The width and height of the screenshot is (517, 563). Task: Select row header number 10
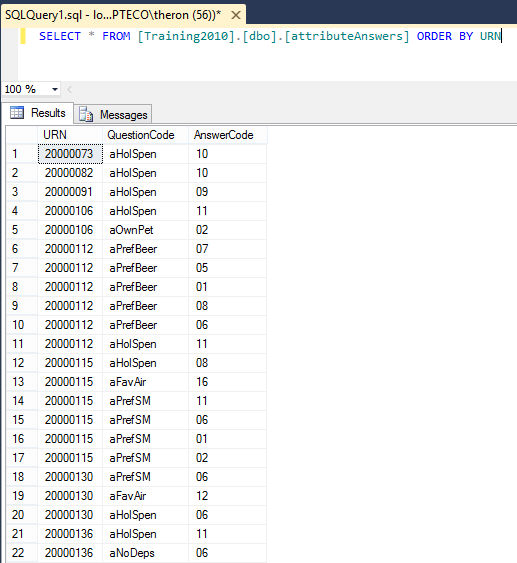[22, 325]
